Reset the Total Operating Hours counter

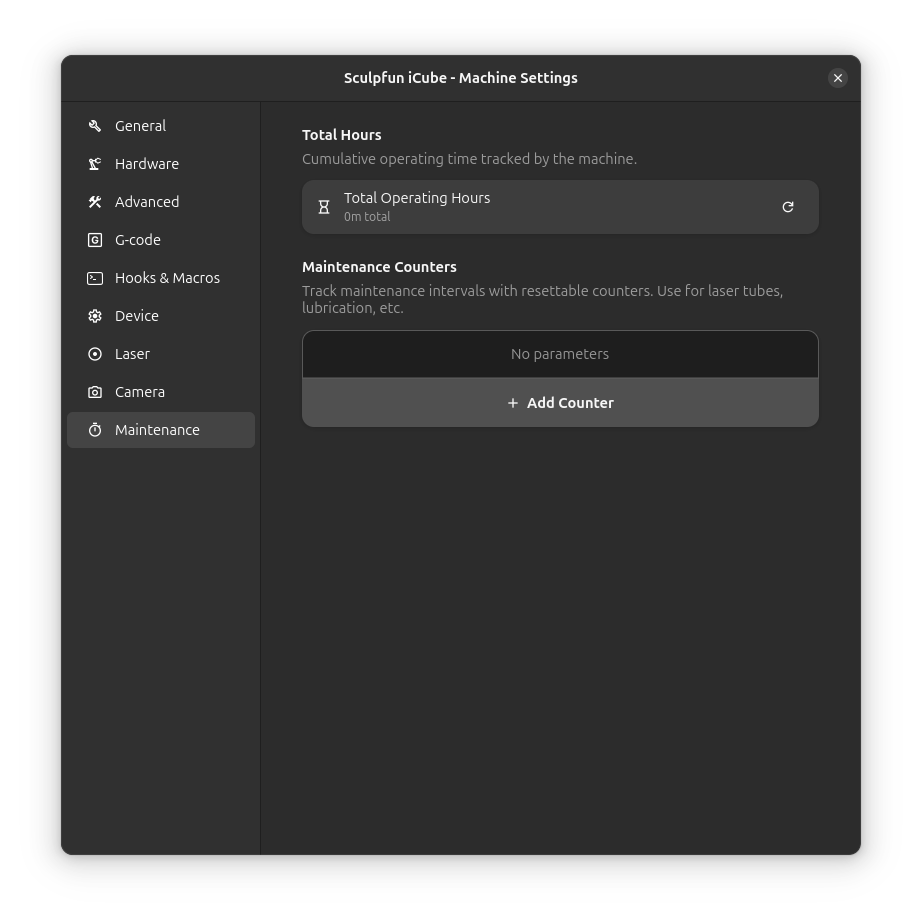788,206
